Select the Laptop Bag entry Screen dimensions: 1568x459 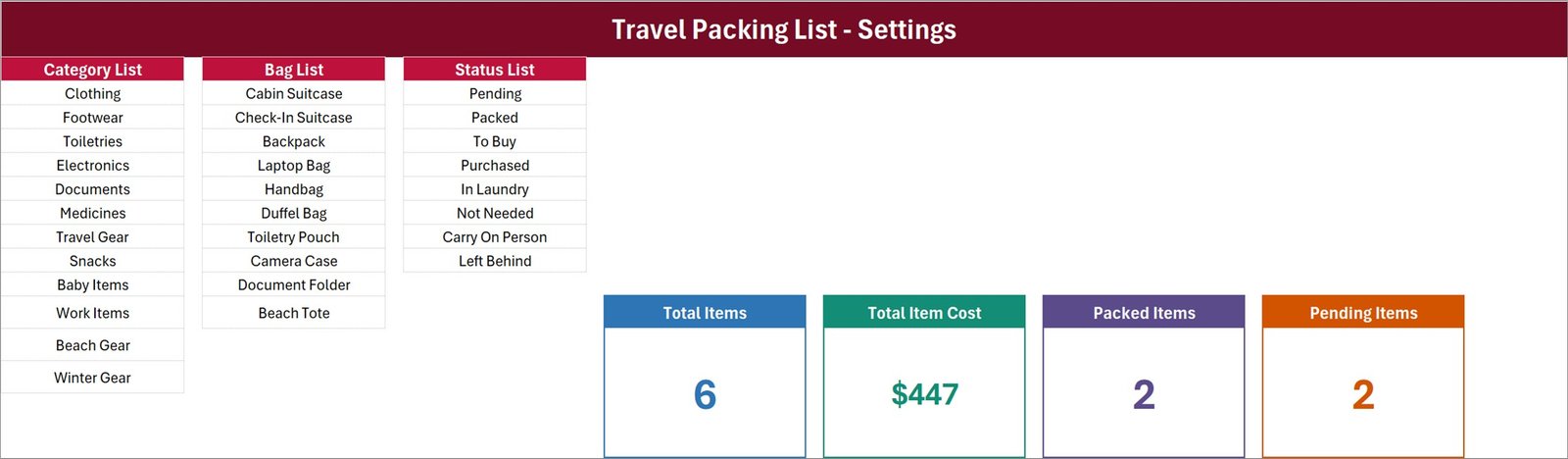click(294, 165)
